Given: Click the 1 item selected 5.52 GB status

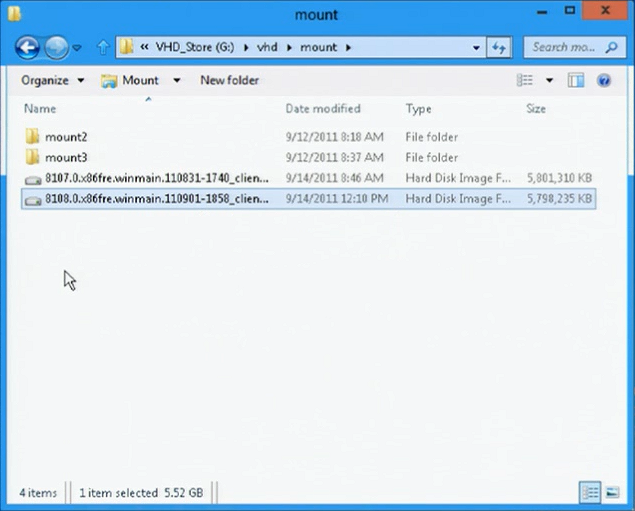Looking at the screenshot, I should [x=141, y=493].
